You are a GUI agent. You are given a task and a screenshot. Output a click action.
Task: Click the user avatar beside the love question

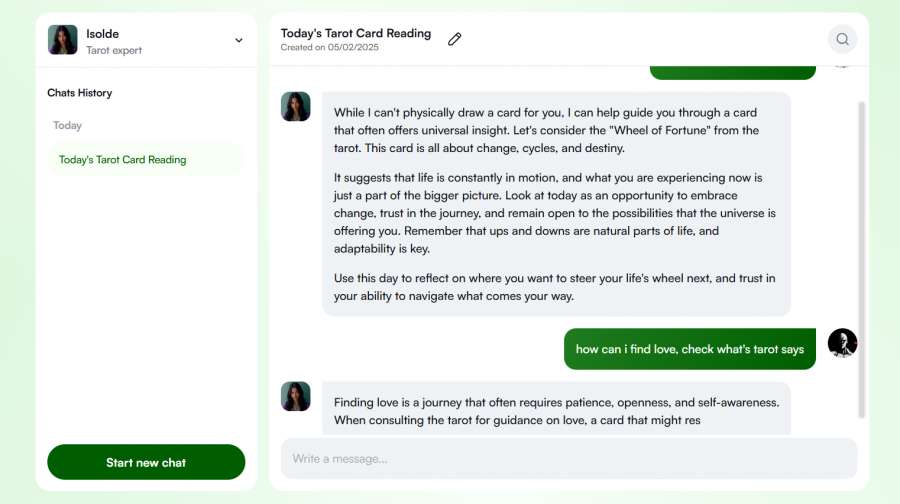click(x=842, y=343)
